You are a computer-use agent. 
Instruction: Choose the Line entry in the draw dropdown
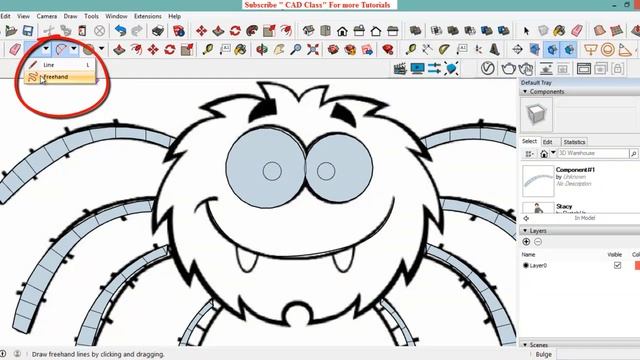60,64
